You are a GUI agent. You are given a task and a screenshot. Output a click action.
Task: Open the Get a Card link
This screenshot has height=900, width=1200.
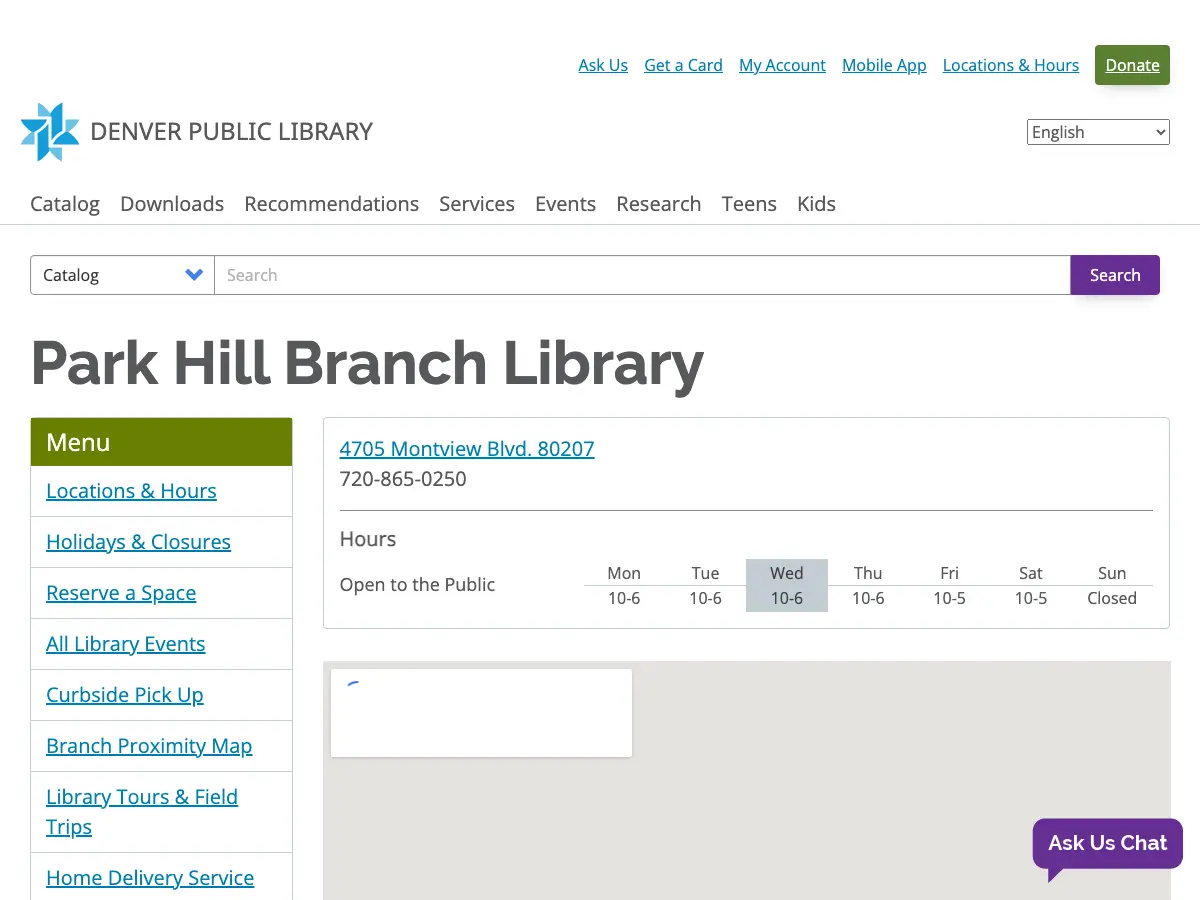[x=683, y=65]
